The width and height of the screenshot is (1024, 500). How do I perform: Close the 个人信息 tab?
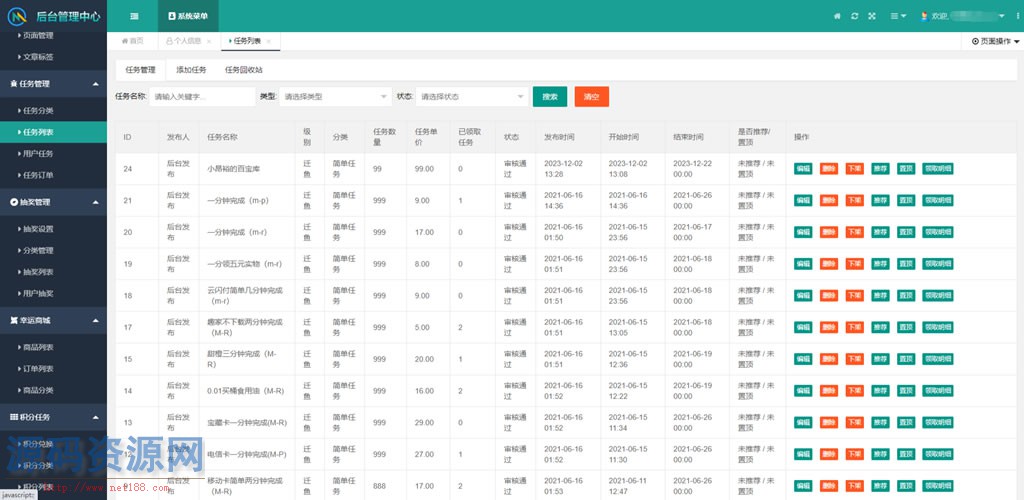(209, 41)
